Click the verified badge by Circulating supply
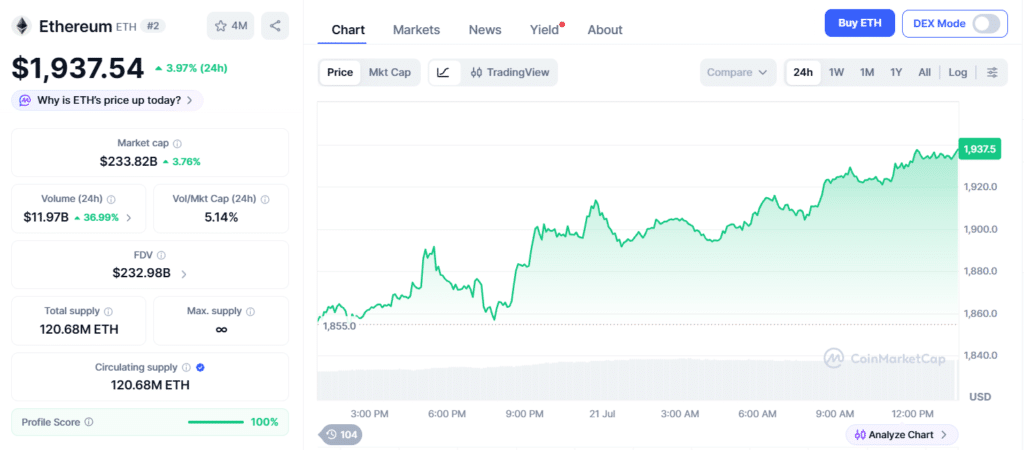This screenshot has width=1024, height=450. tap(200, 368)
